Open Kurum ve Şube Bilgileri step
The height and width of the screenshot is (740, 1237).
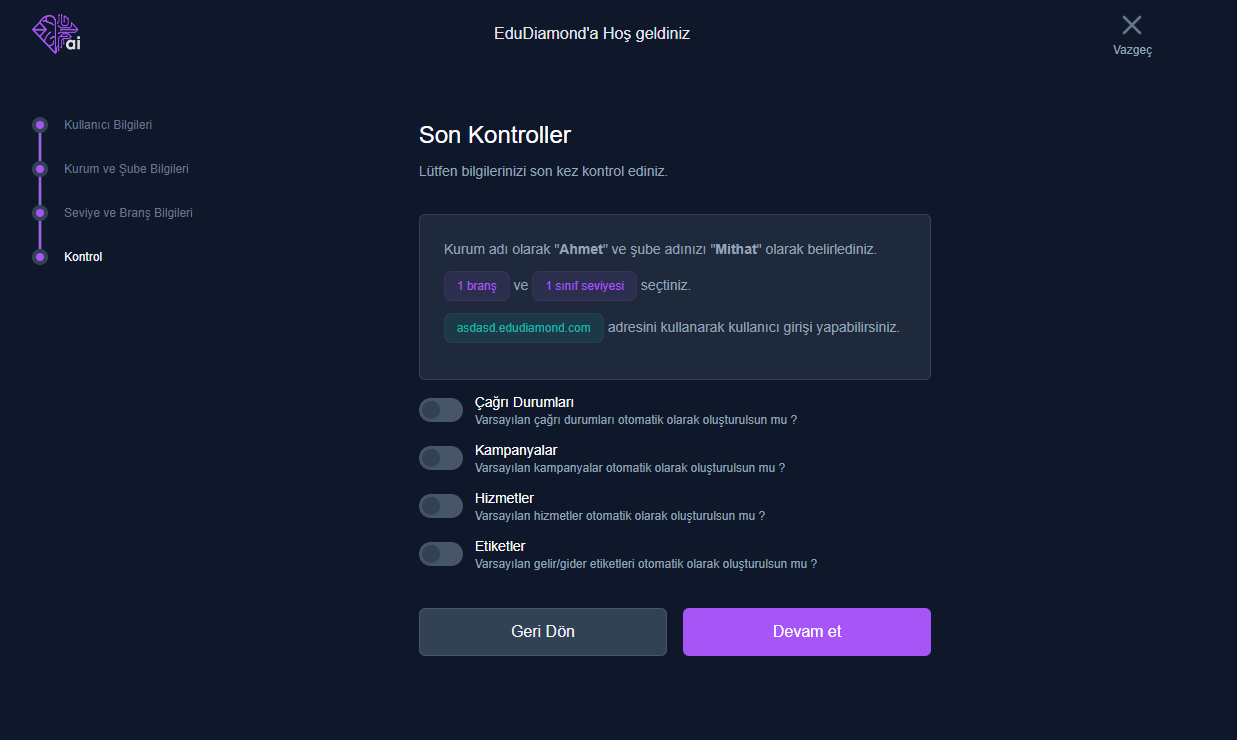pos(126,169)
